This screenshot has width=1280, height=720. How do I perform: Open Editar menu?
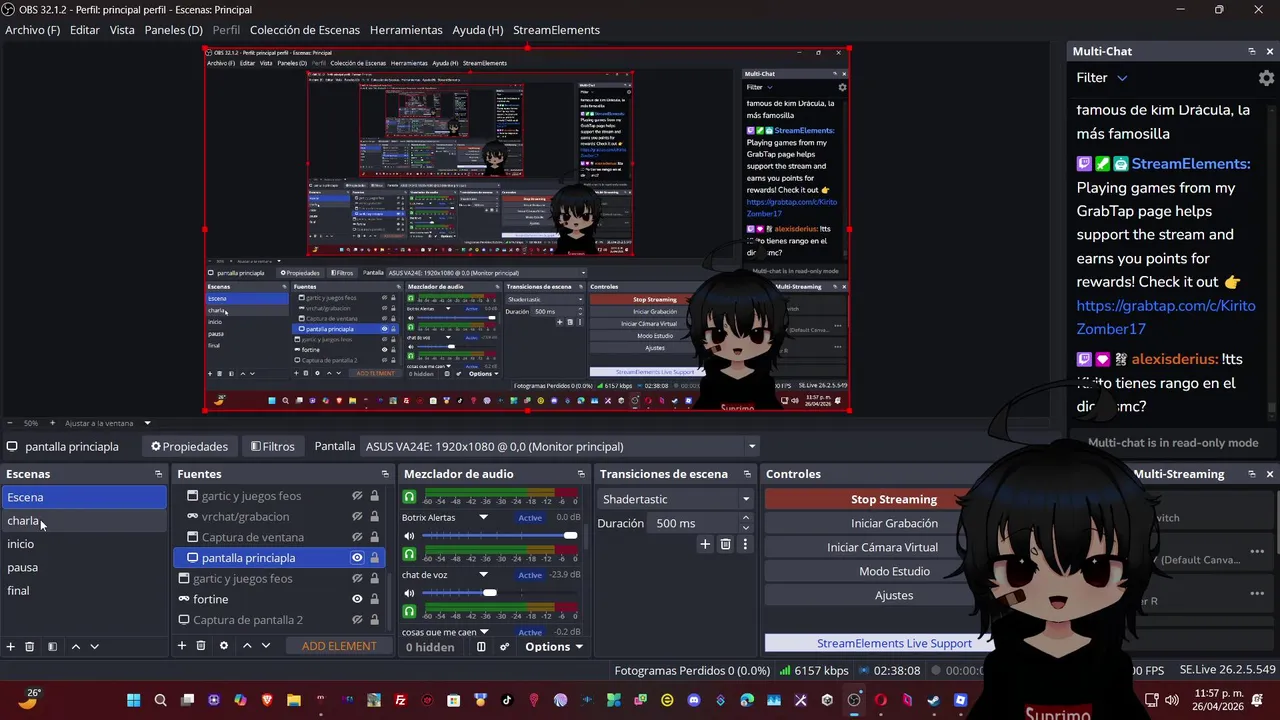pyautogui.click(x=84, y=30)
